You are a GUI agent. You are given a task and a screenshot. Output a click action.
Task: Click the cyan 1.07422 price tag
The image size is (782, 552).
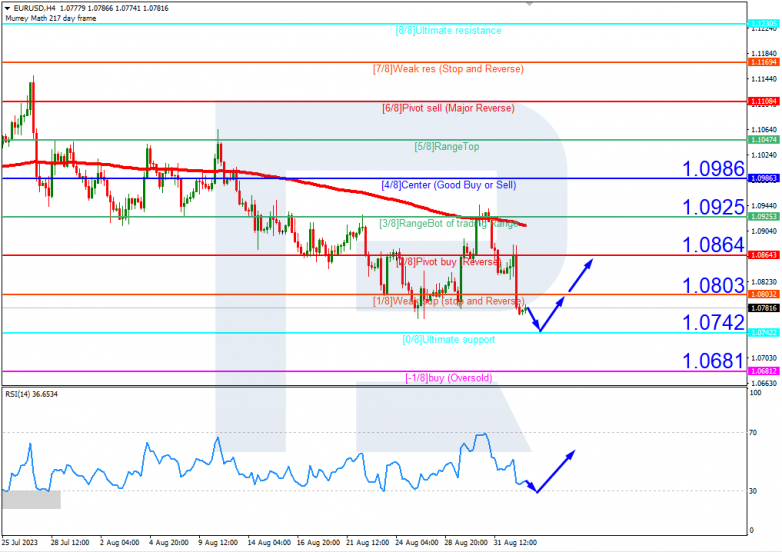(x=763, y=332)
